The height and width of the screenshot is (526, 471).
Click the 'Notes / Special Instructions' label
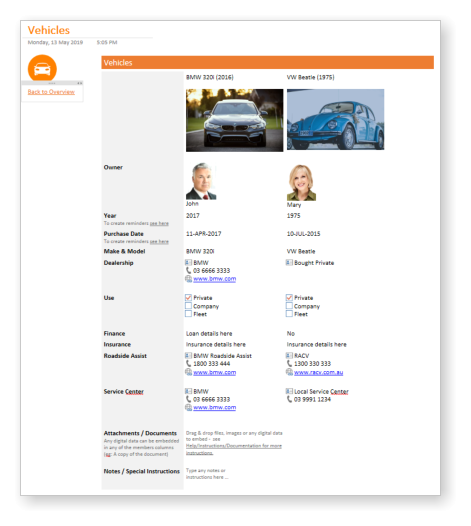click(142, 471)
